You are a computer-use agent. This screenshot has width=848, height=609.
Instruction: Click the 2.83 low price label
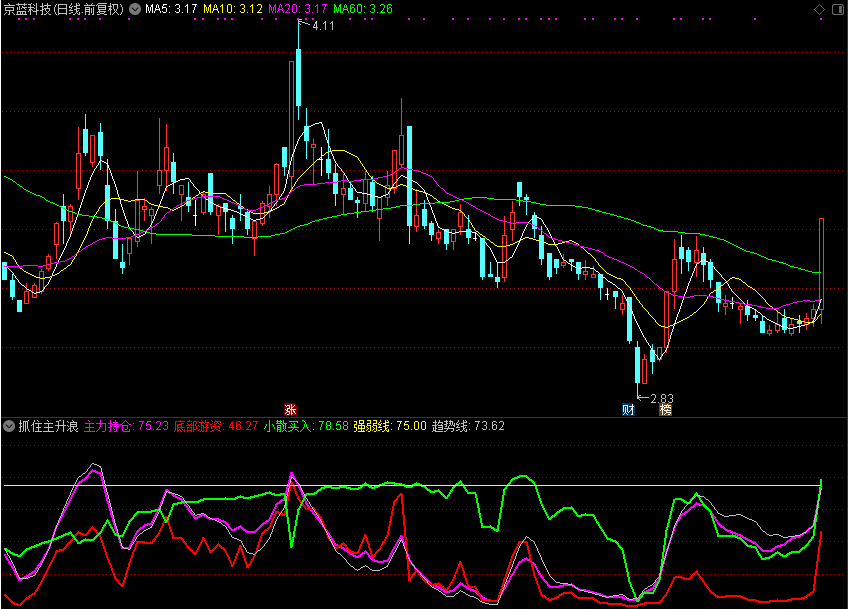(662, 398)
